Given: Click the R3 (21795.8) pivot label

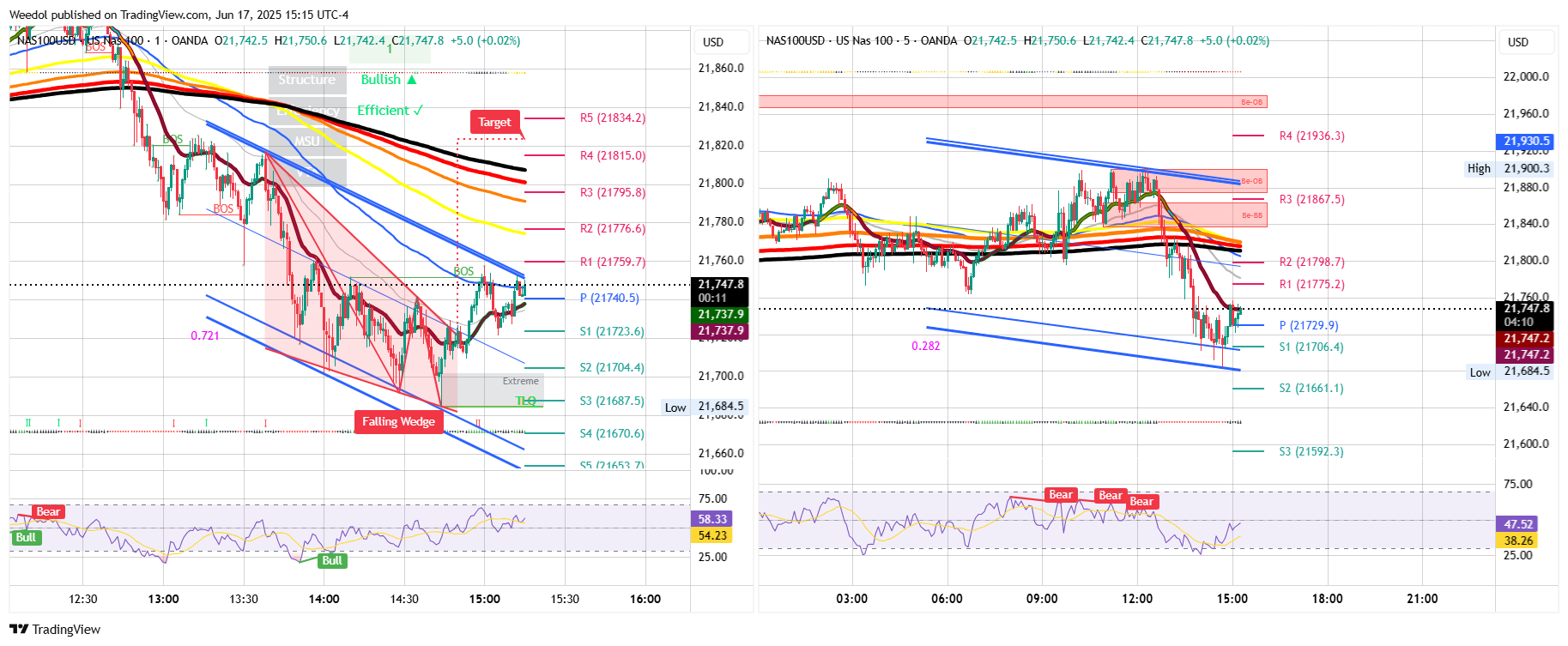Looking at the screenshot, I should point(613,193).
